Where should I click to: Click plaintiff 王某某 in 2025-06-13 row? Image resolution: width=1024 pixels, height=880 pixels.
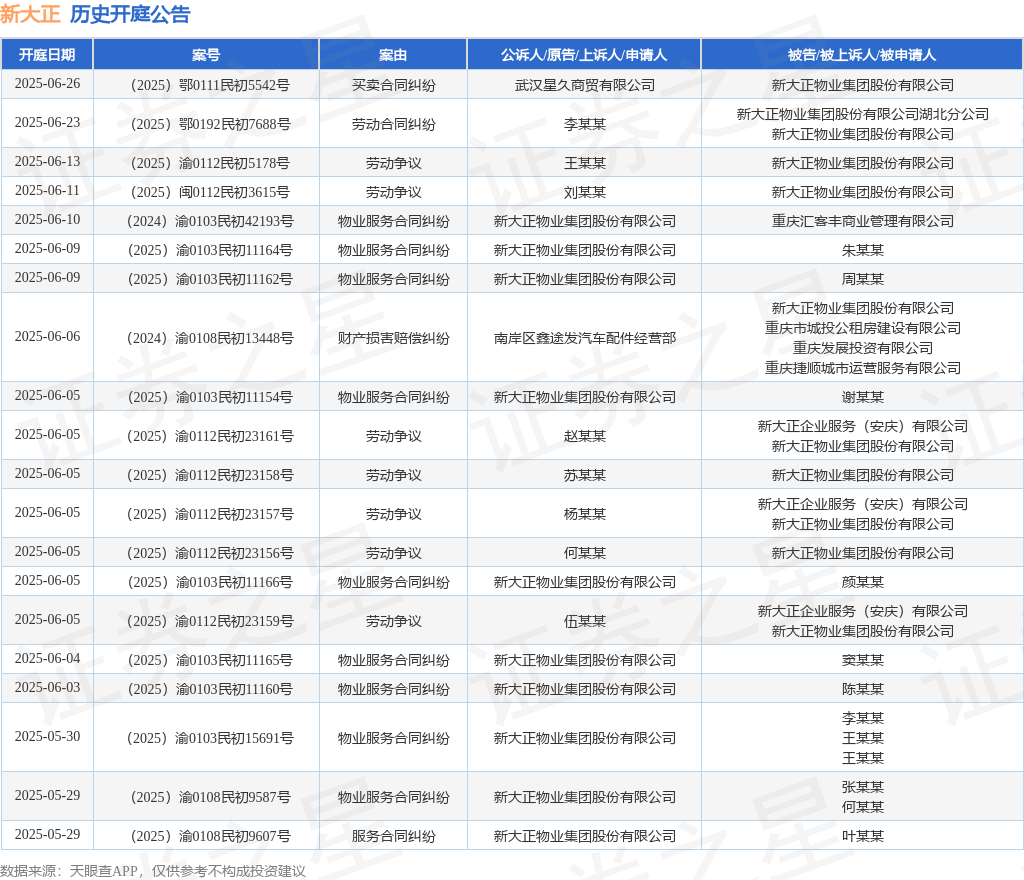584,163
